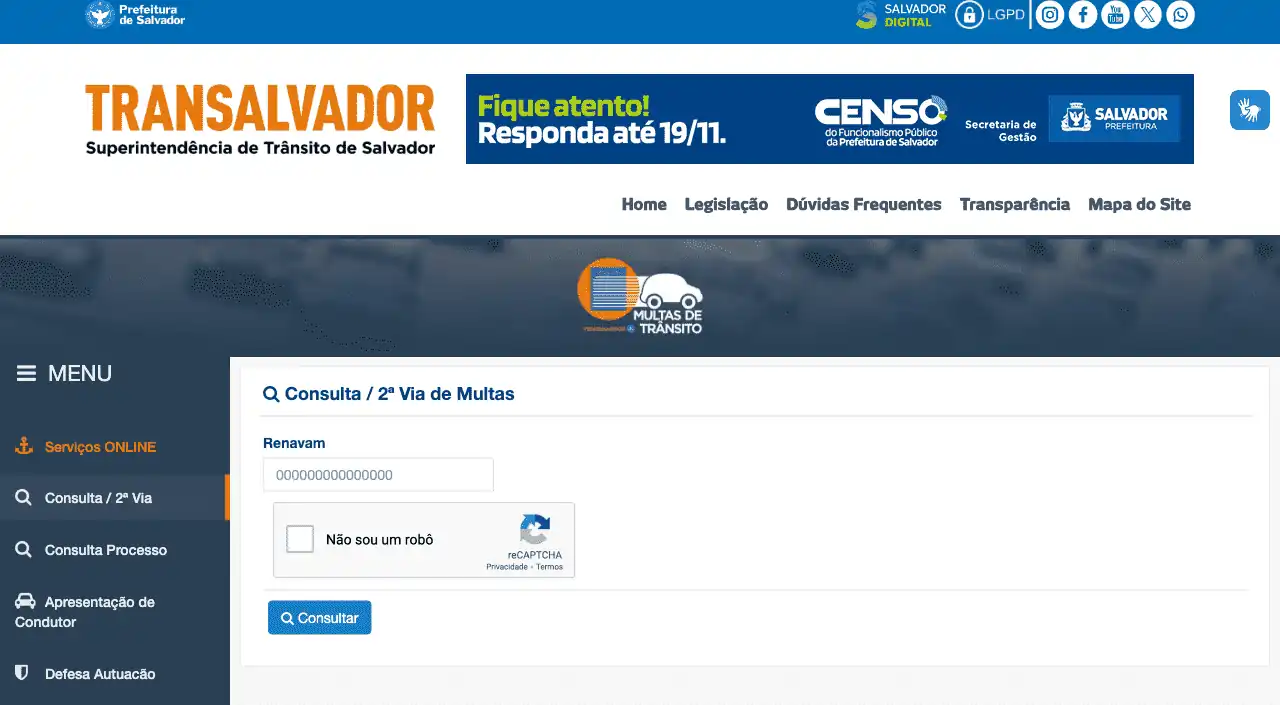
Task: Open Apresentação de Condutor sidebar item
Action: pyautogui.click(x=99, y=611)
